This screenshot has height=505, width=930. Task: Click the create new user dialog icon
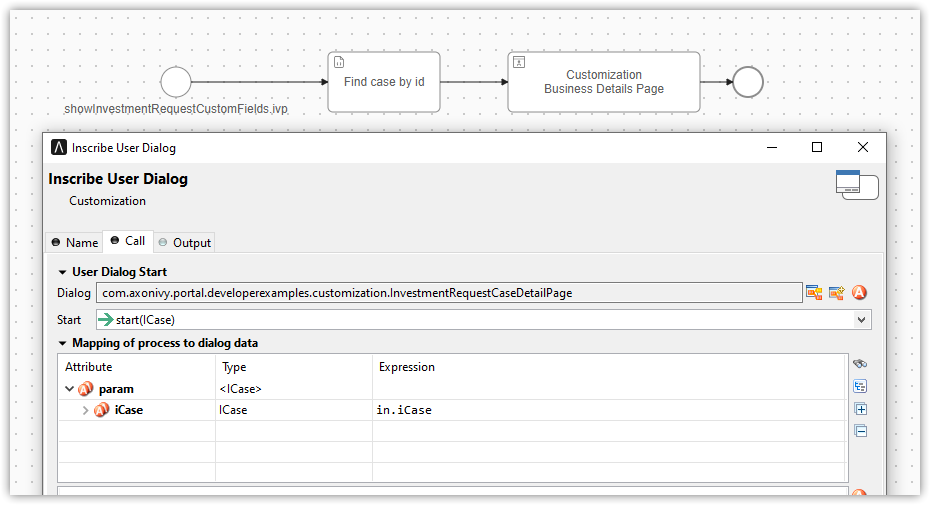[x=837, y=293]
